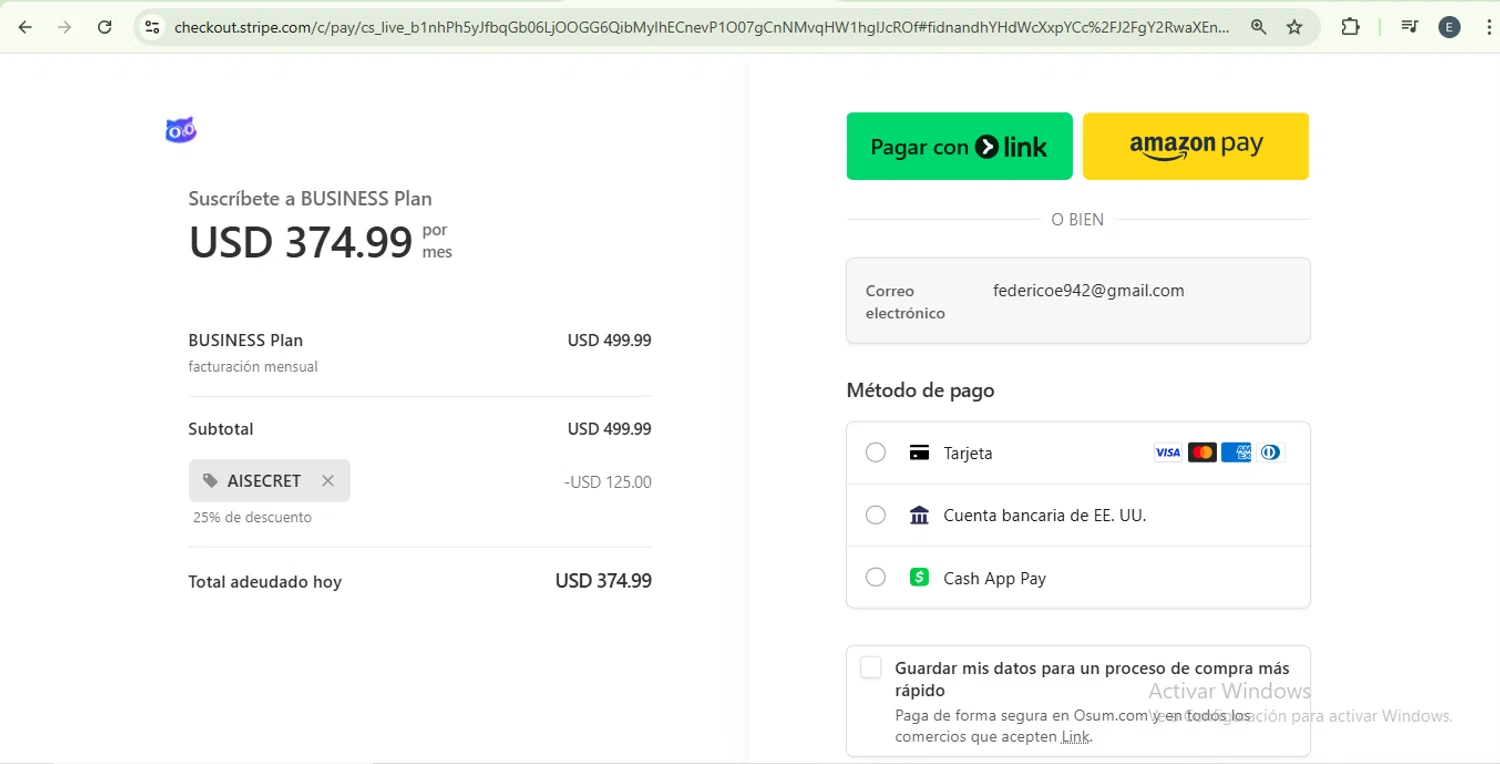
Task: Open the media control icon in toolbar
Action: [x=1409, y=27]
